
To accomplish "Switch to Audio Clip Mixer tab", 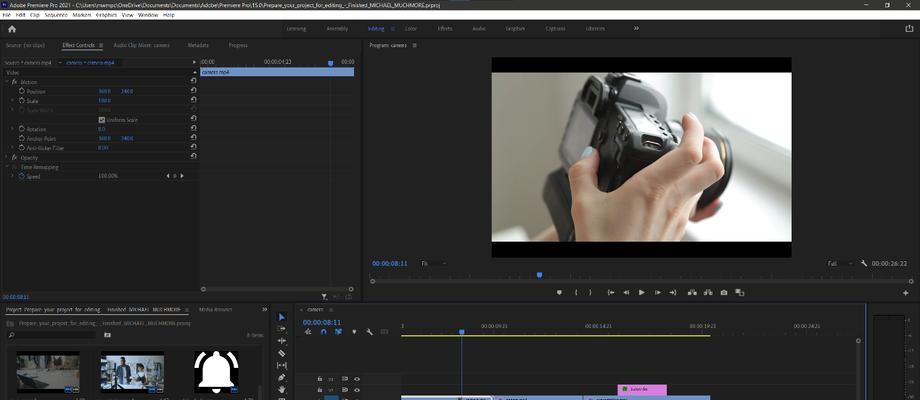I will pyautogui.click(x=141, y=45).
